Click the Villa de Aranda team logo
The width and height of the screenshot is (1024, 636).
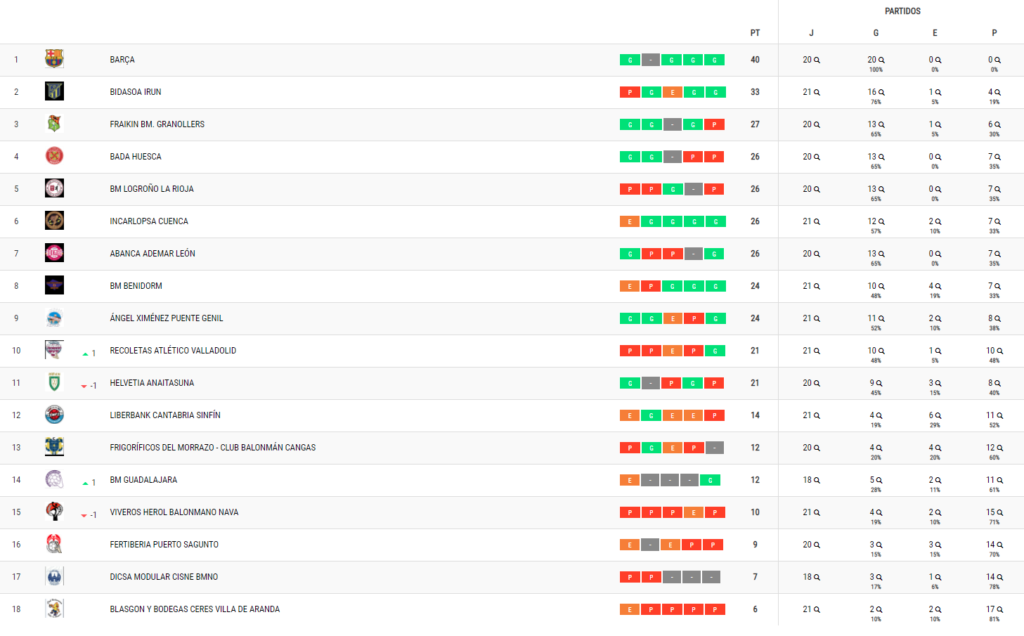point(54,608)
